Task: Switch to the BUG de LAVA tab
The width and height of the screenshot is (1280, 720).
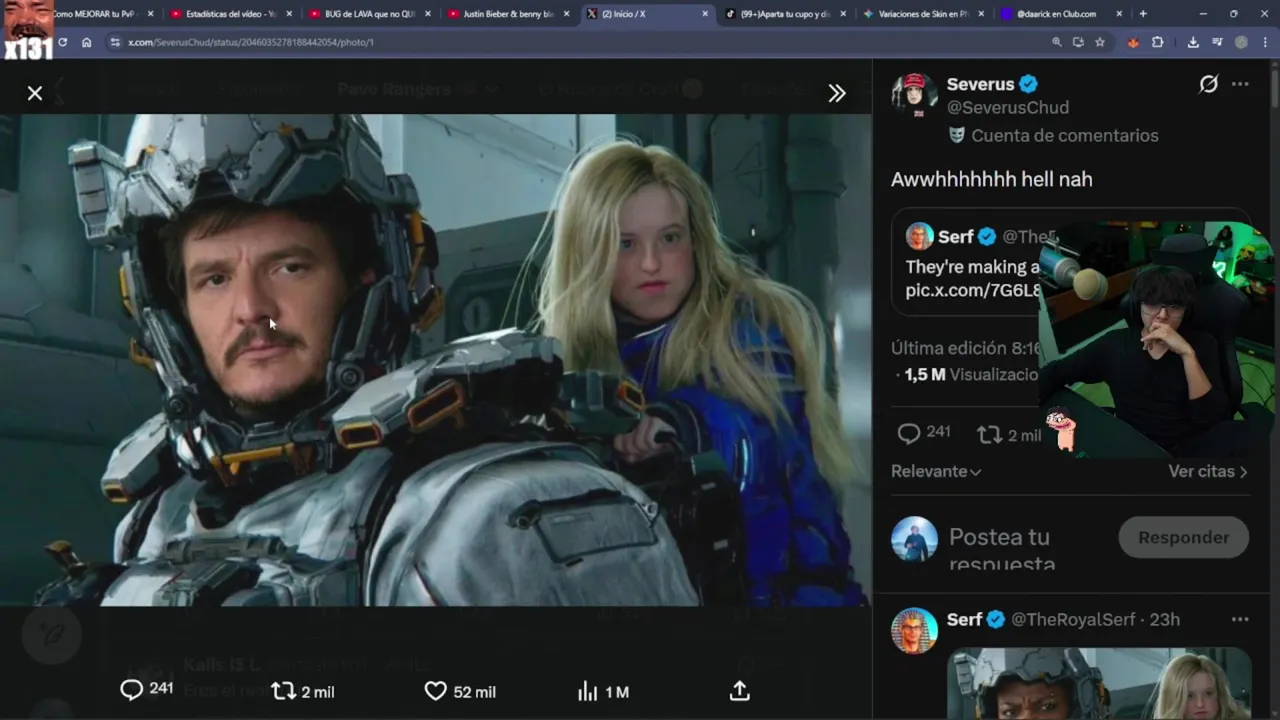Action: [369, 14]
